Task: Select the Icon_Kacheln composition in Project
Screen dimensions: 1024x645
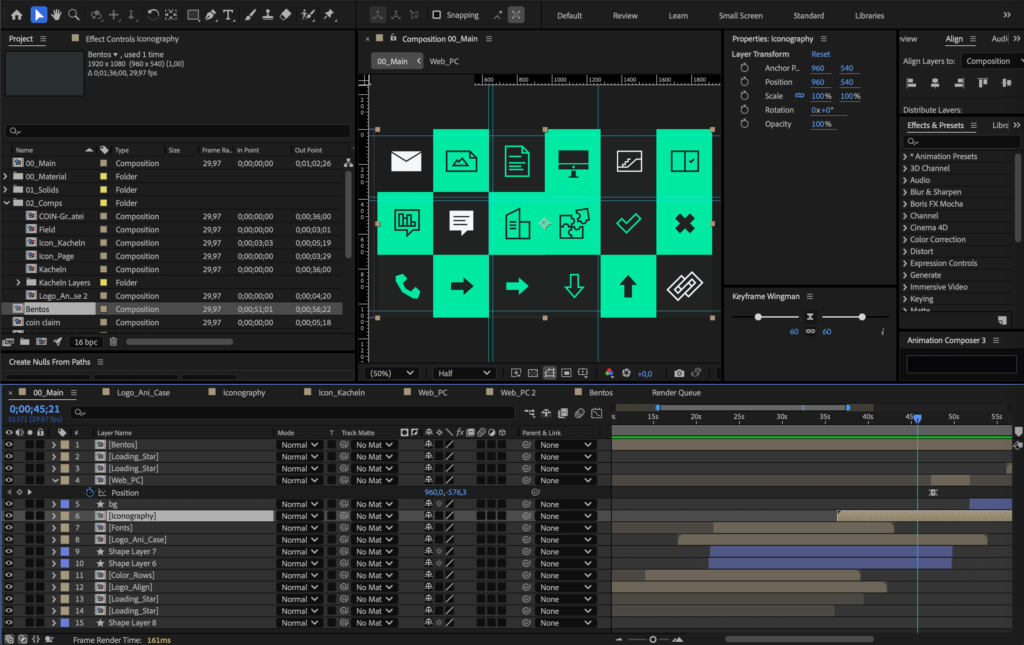Action: click(x=61, y=243)
